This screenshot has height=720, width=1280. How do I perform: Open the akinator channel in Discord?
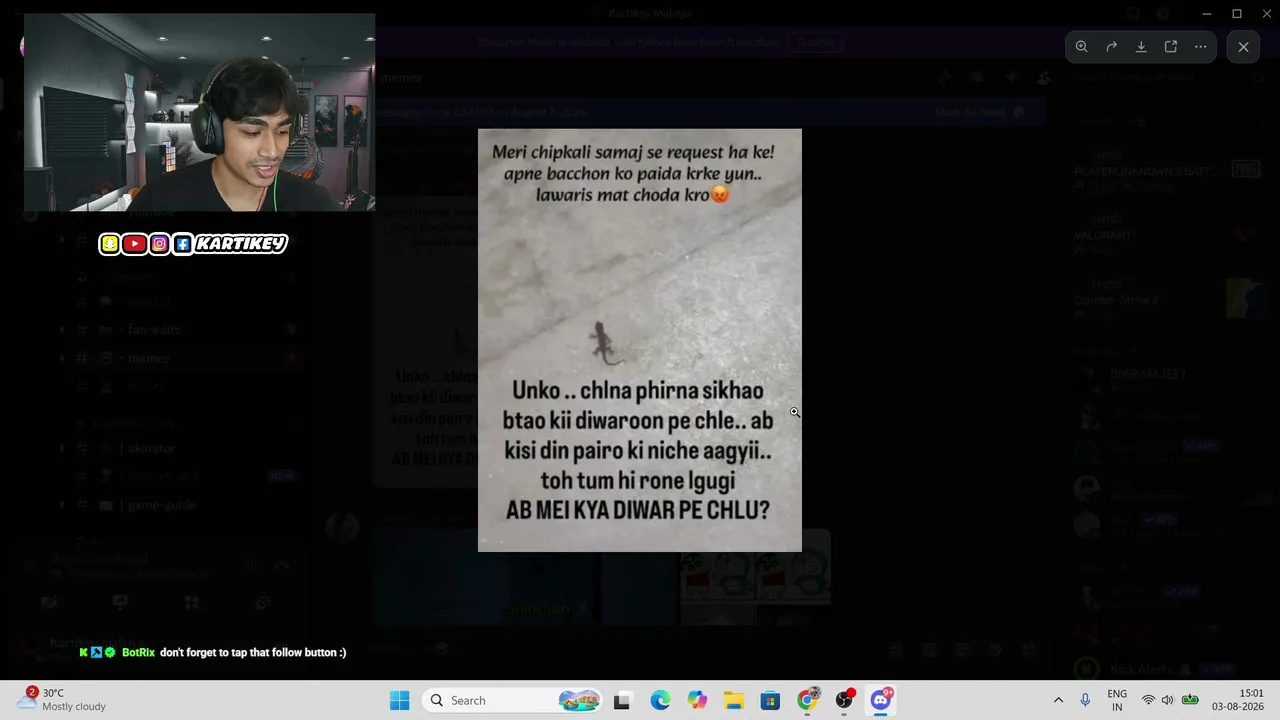pyautogui.click(x=150, y=449)
